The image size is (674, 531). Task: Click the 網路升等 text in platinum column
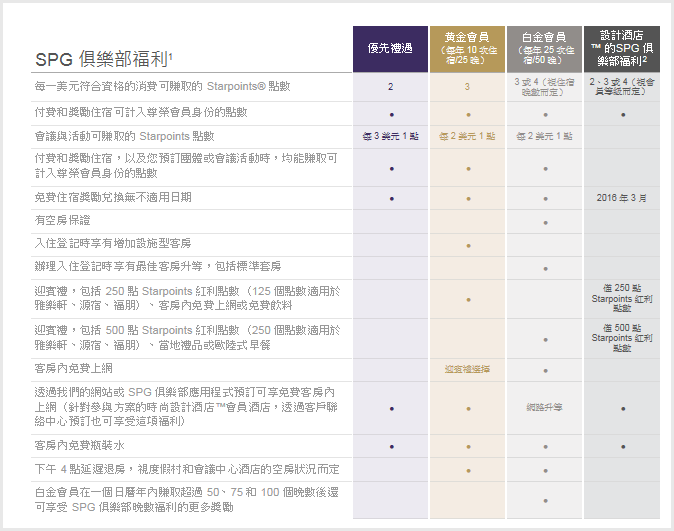[x=544, y=407]
